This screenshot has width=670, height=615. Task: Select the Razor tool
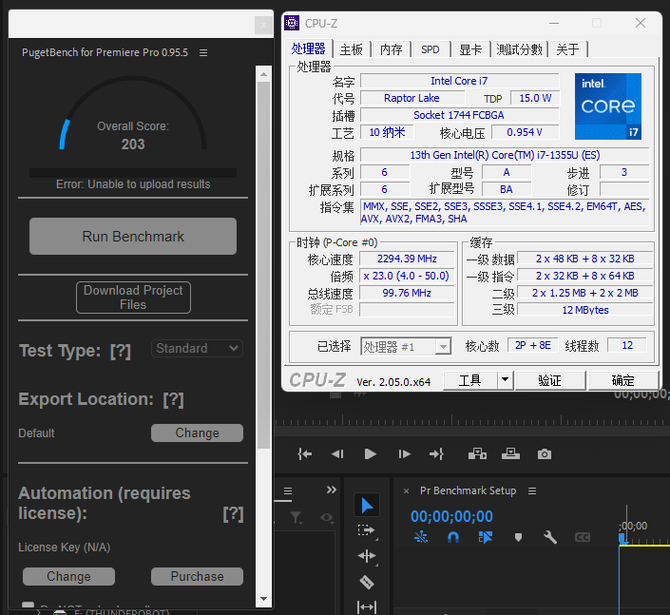click(x=367, y=582)
